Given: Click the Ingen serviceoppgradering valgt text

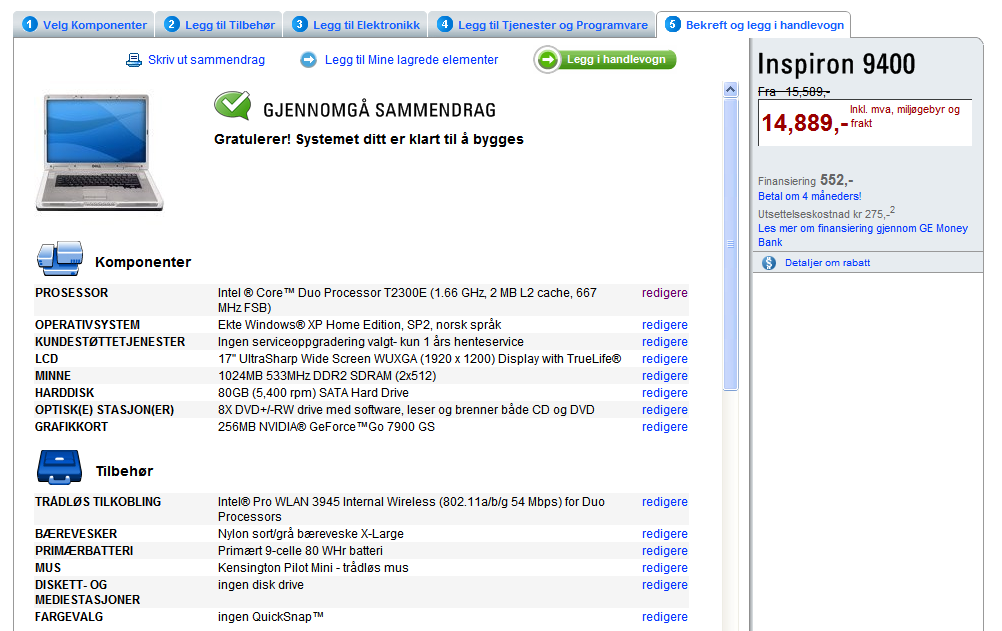Looking at the screenshot, I should click(x=371, y=342).
